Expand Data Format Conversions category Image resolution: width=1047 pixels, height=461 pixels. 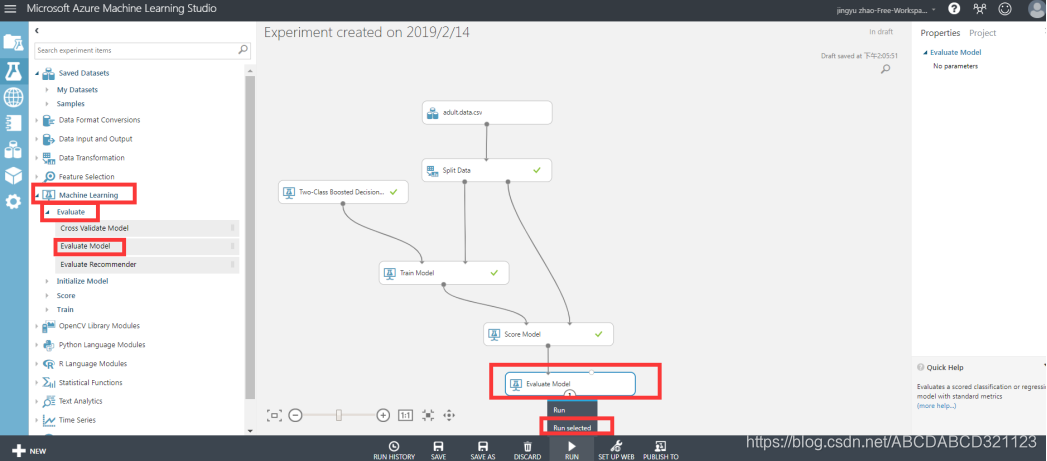click(x=37, y=120)
